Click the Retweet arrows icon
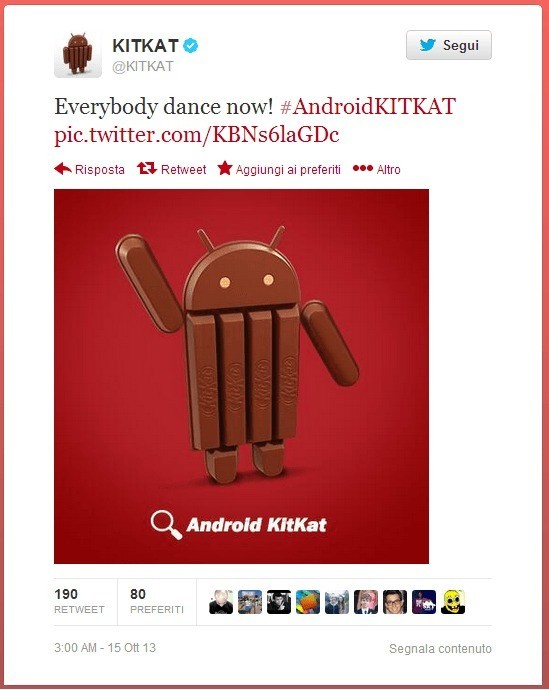 click(x=146, y=168)
